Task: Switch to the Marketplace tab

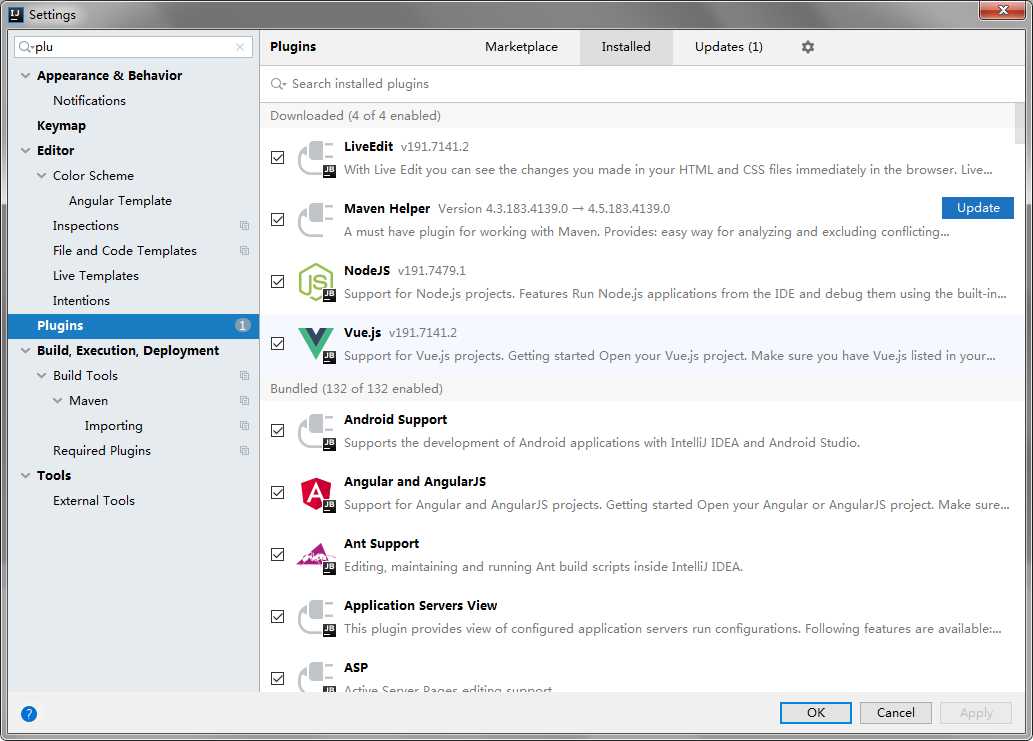Action: click(521, 47)
